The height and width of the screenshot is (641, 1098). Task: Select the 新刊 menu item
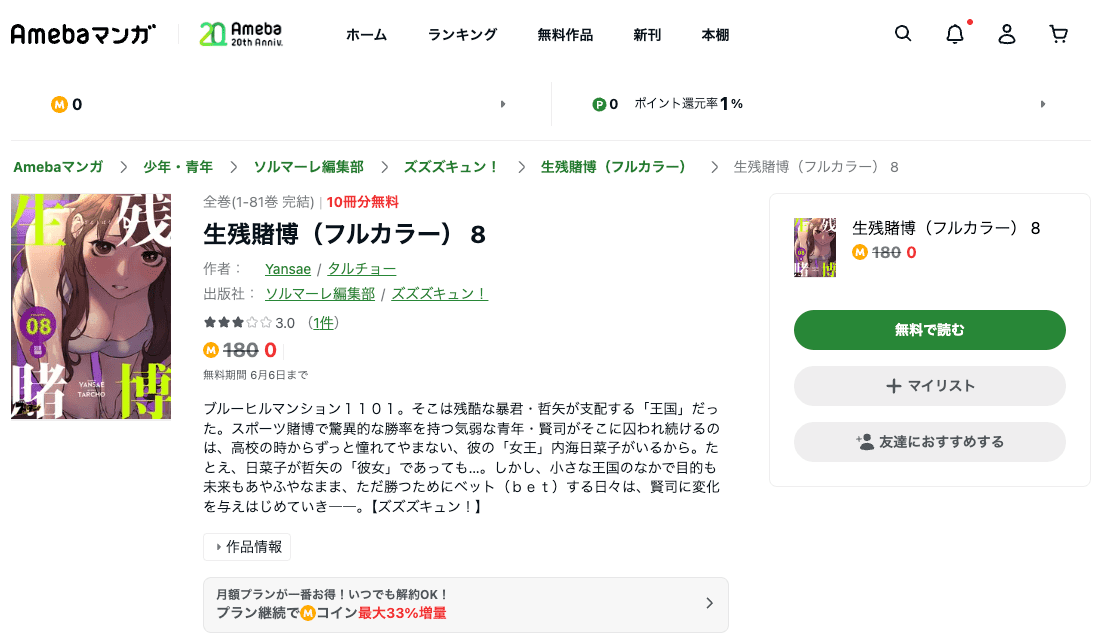[x=647, y=35]
